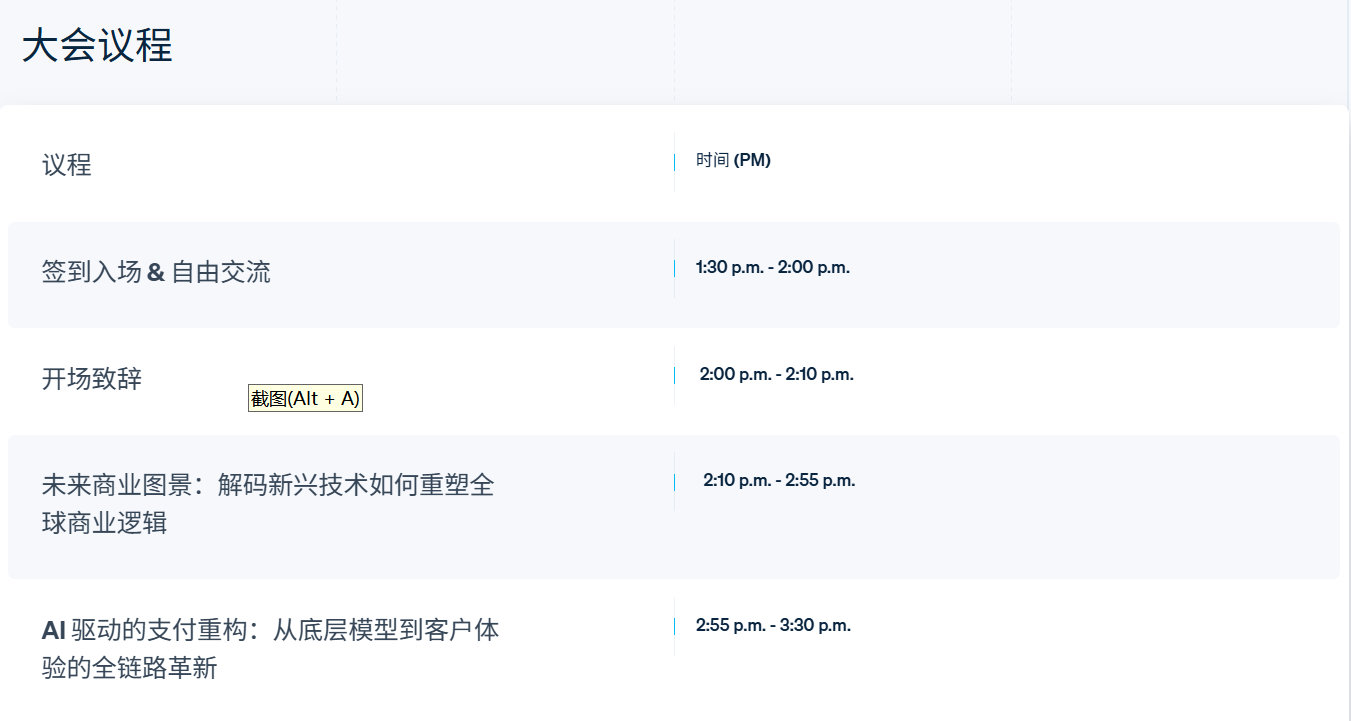The image size is (1351, 721).
Task: Click the 2:10 p.m. - 2:55 p.m. time slot
Action: pos(779,480)
